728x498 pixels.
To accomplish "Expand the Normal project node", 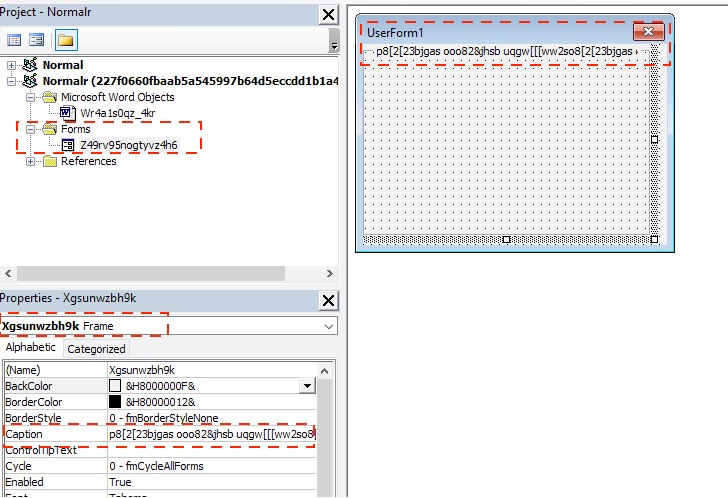I will (x=12, y=65).
